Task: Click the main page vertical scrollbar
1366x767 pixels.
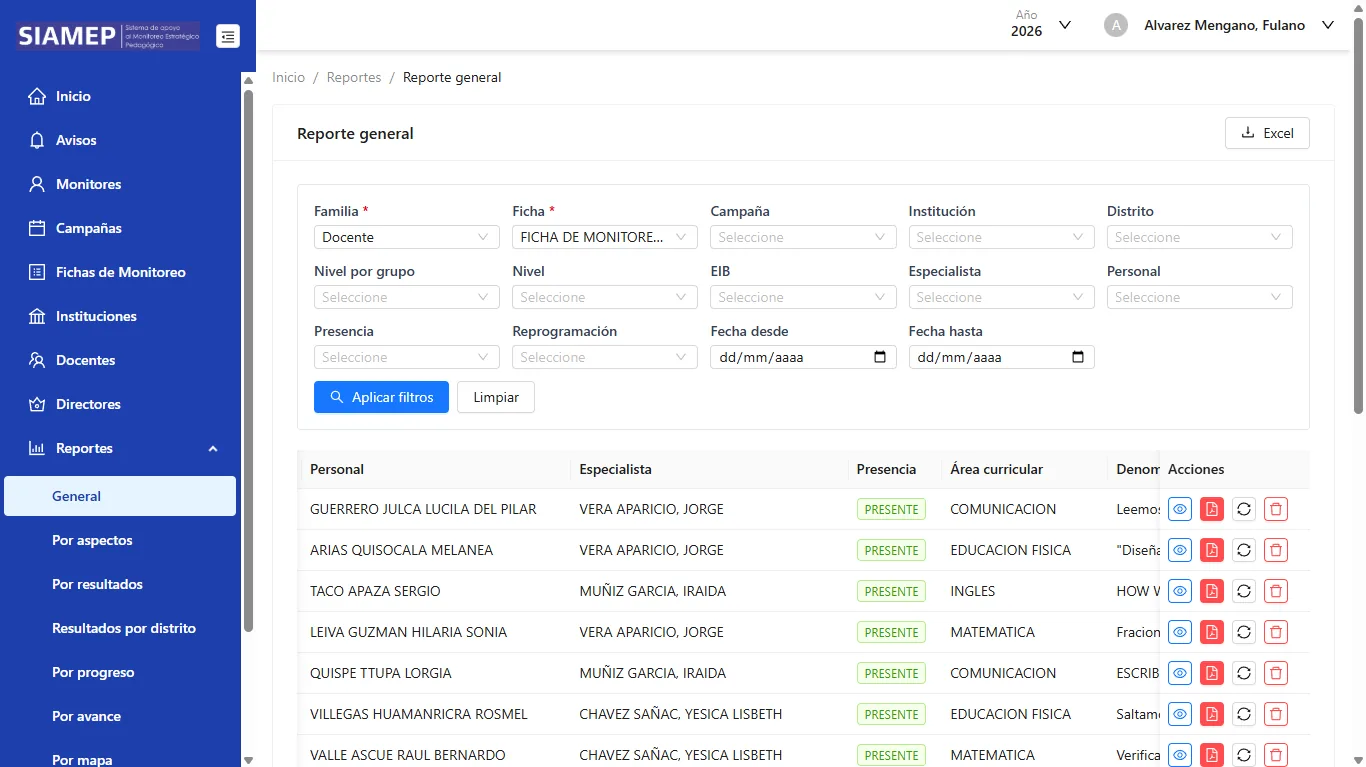Action: click(x=1358, y=215)
